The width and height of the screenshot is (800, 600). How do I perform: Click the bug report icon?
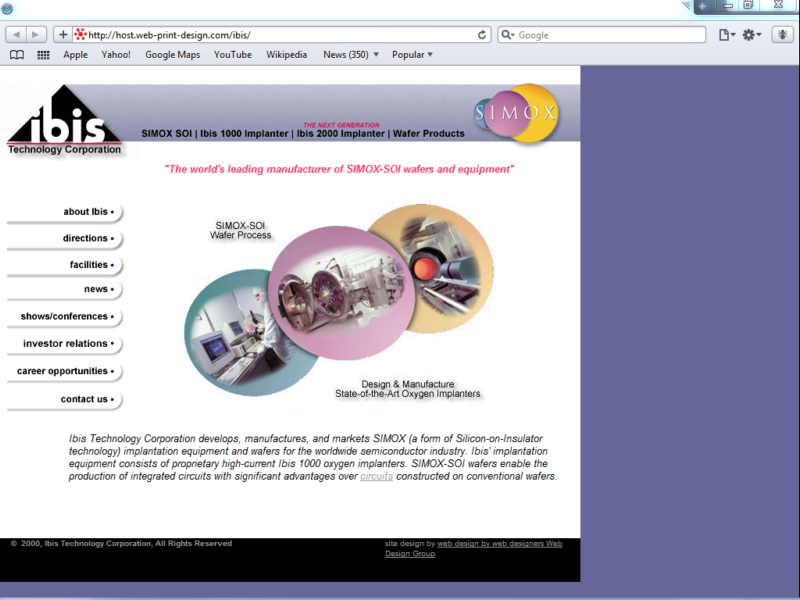click(x=782, y=35)
